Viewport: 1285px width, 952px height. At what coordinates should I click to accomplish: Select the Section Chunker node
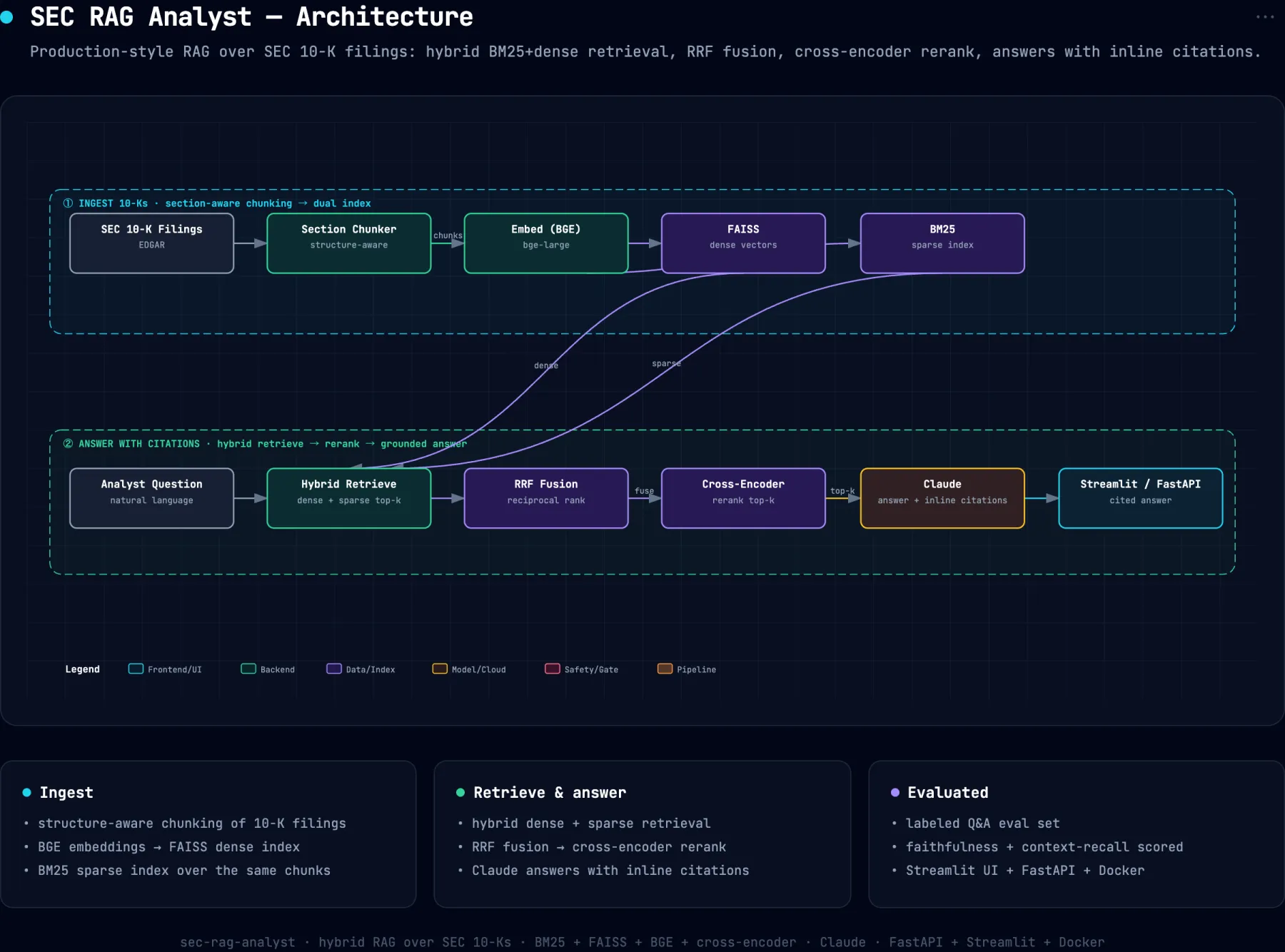(x=348, y=243)
